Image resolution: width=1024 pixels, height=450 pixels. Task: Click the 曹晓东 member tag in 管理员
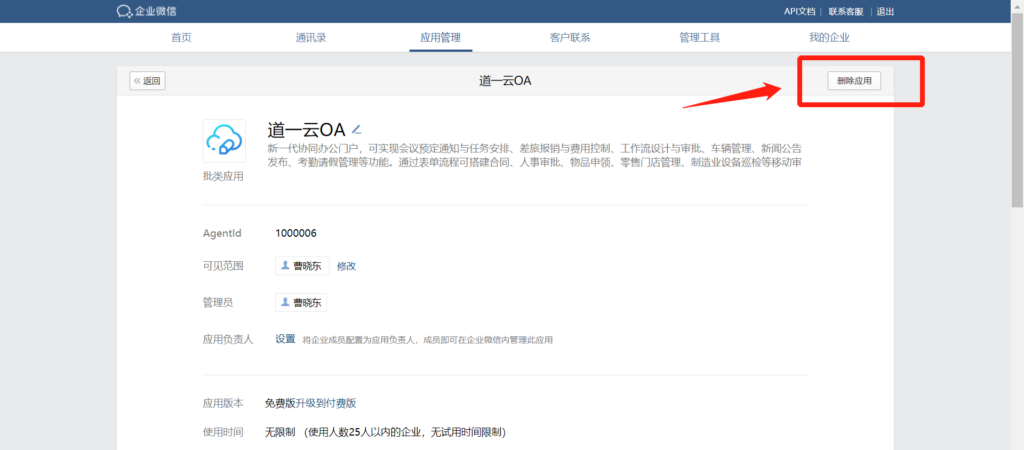tap(300, 302)
